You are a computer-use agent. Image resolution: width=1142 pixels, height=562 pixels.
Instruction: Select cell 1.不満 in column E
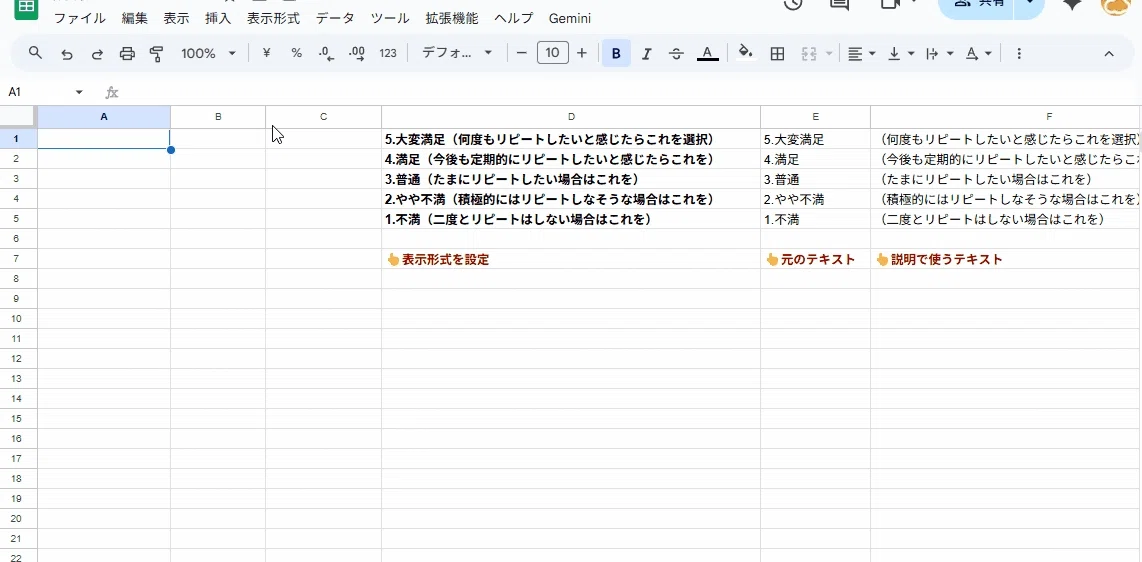tap(815, 219)
